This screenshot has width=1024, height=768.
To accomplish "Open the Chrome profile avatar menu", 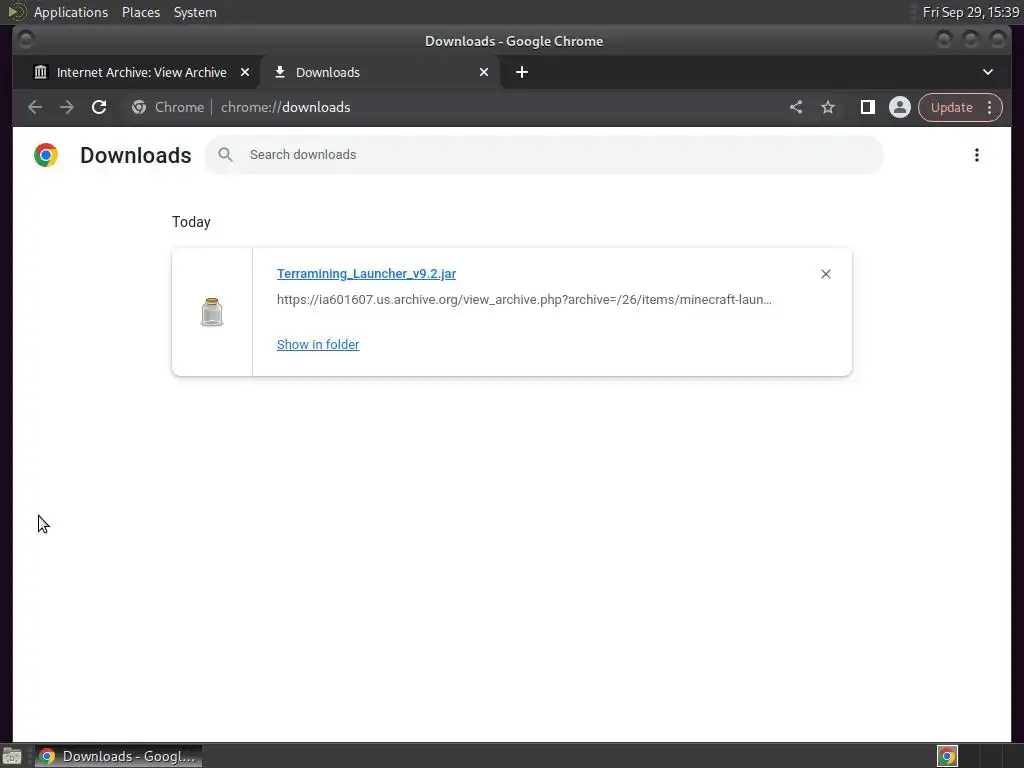I will click(x=899, y=107).
